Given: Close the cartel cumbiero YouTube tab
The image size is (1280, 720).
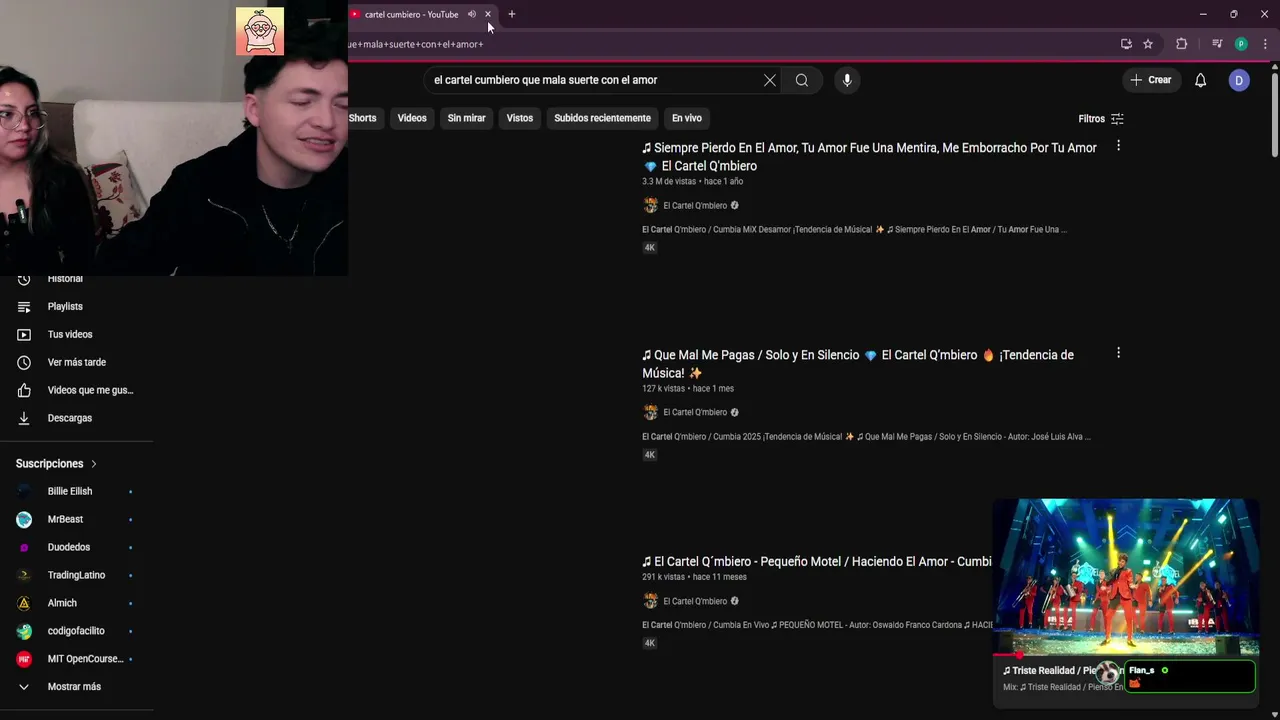Looking at the screenshot, I should pyautogui.click(x=488, y=14).
